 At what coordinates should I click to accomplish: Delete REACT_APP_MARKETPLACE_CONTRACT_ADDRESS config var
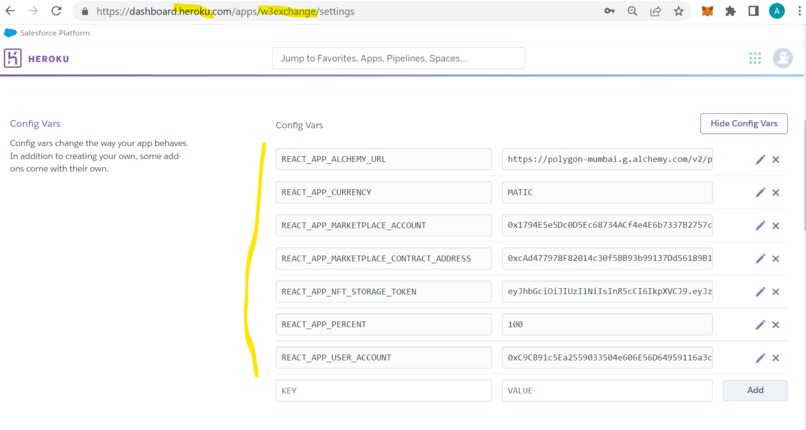pos(776,258)
